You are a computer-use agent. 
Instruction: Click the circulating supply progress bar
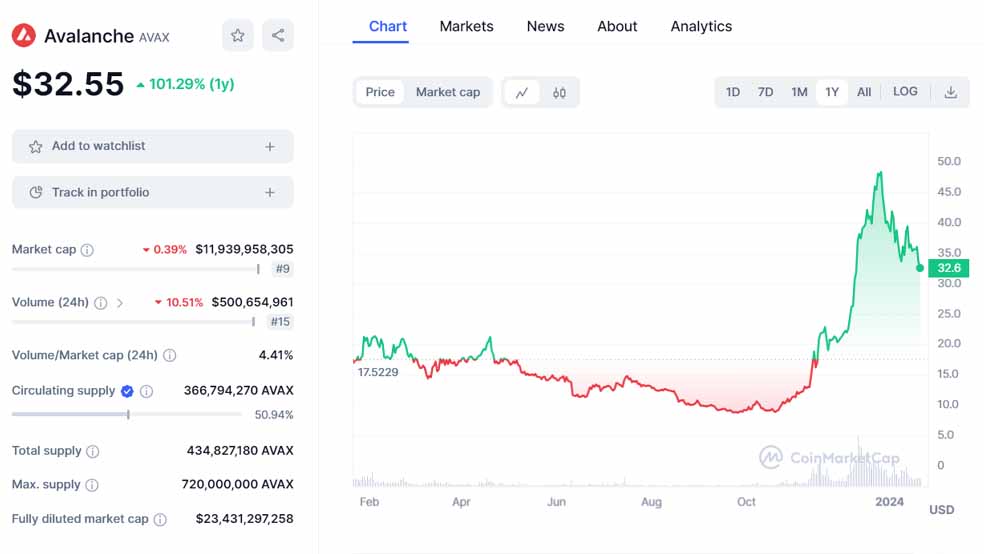coord(126,414)
